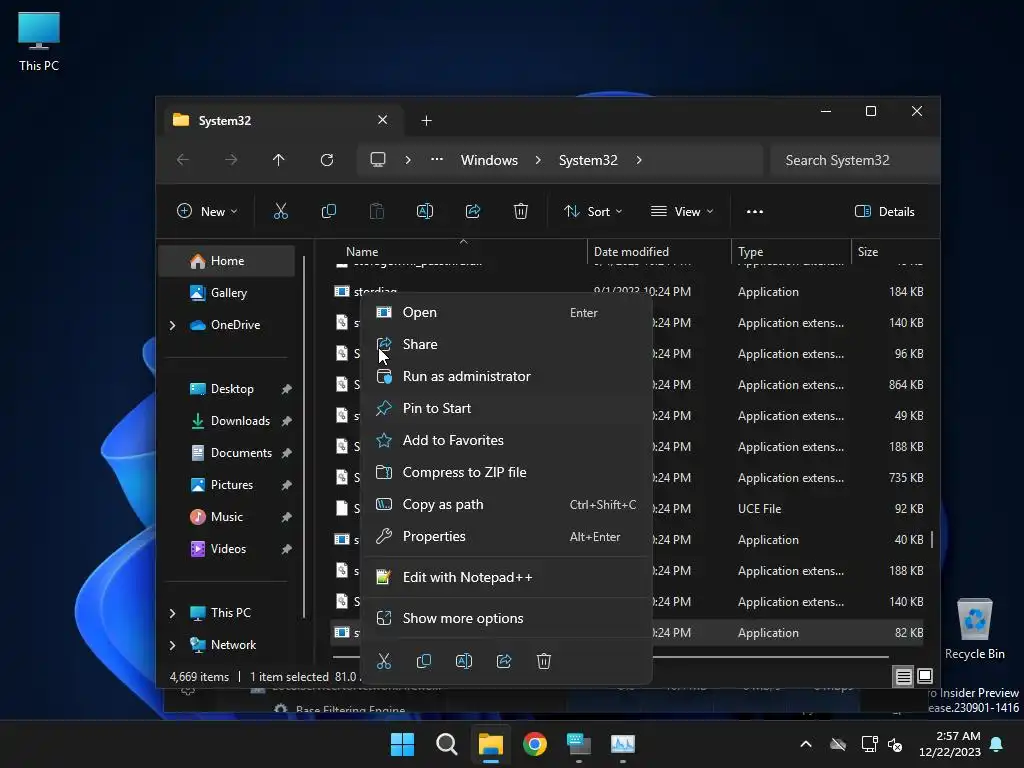The image size is (1024, 768).
Task: Click the Rename icon at the context menu bottom
Action: tap(464, 661)
